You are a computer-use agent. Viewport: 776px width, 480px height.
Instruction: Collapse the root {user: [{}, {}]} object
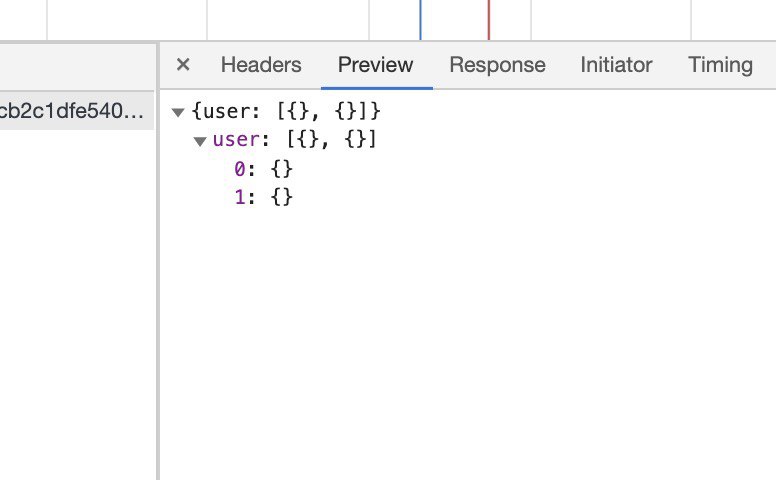[178, 112]
